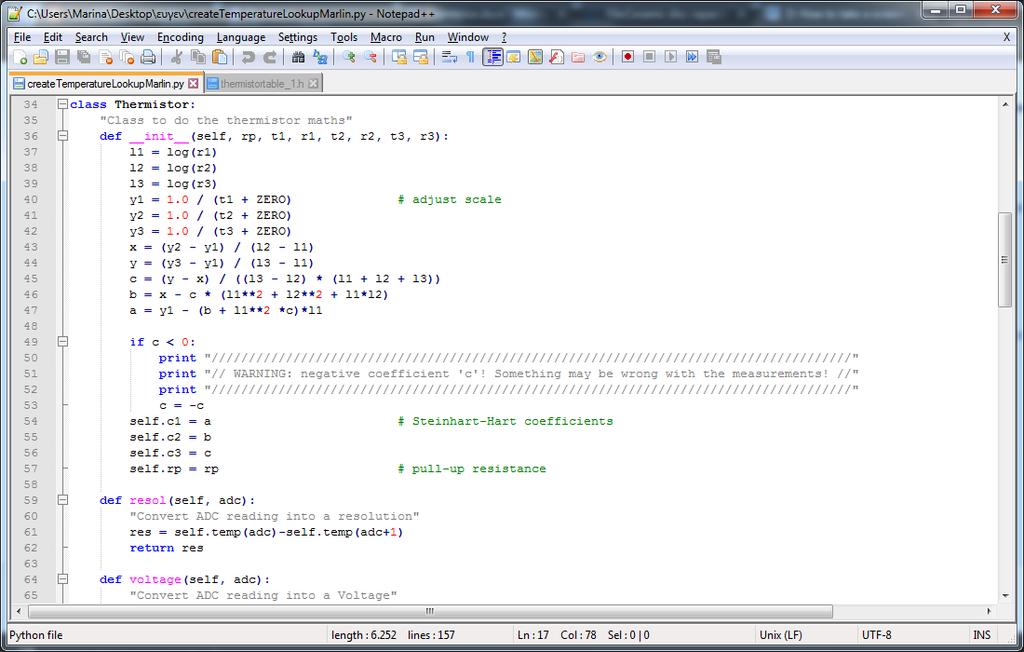Screen dimensions: 1024x652
Task: Click the macro Playback icon
Action: point(671,57)
